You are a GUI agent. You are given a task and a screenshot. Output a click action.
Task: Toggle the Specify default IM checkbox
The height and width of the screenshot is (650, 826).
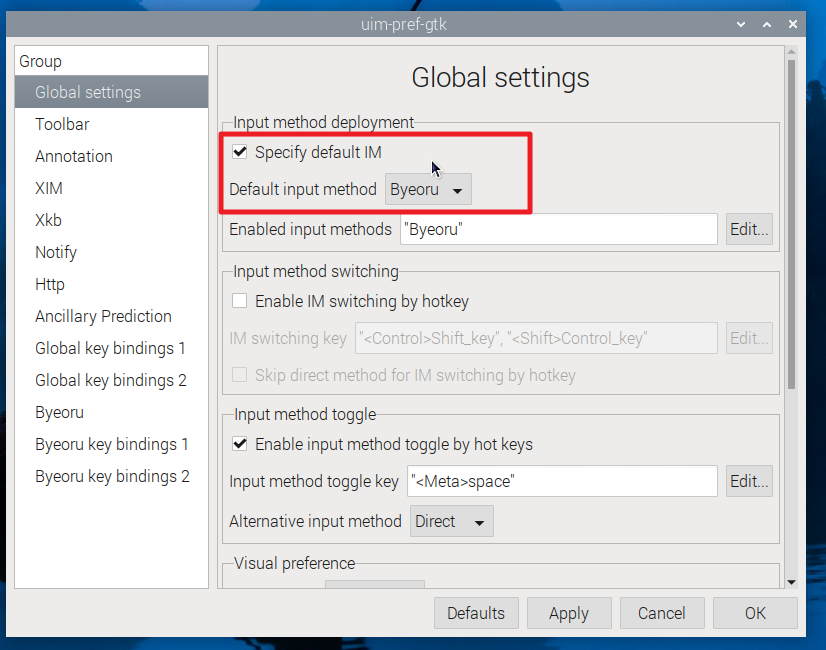[x=240, y=152]
